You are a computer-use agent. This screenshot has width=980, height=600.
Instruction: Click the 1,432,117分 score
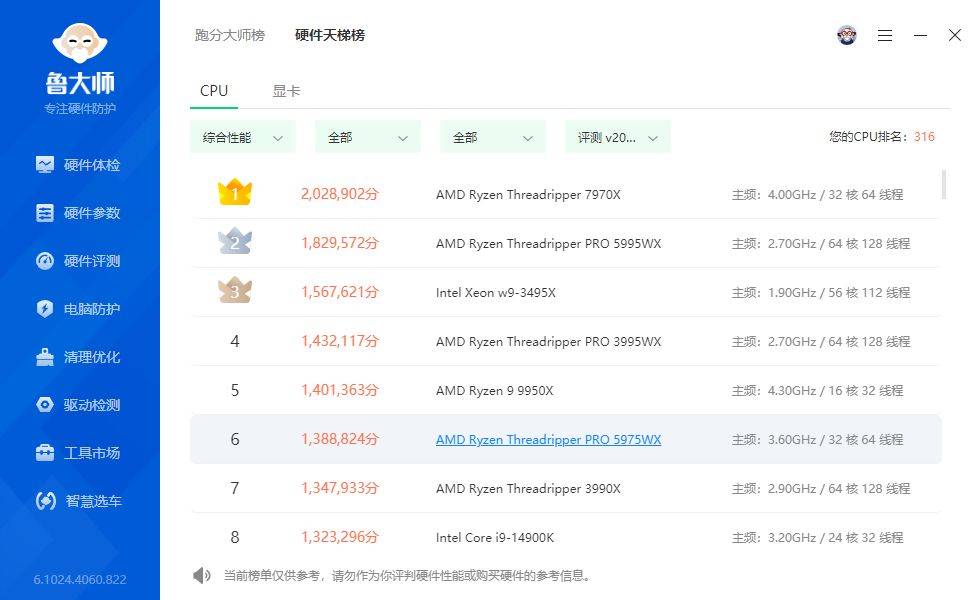tap(339, 341)
